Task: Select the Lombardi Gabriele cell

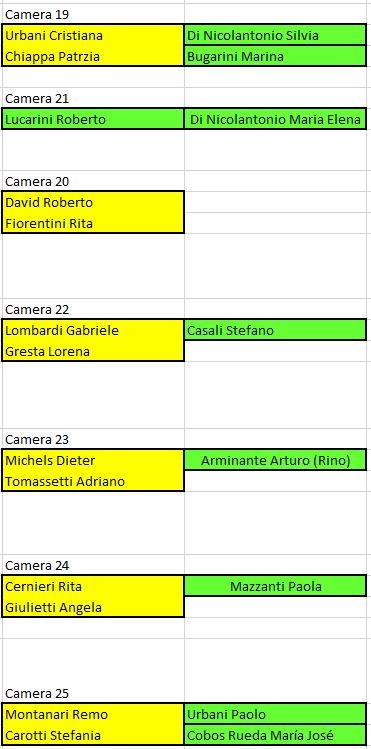Action: click(93, 330)
